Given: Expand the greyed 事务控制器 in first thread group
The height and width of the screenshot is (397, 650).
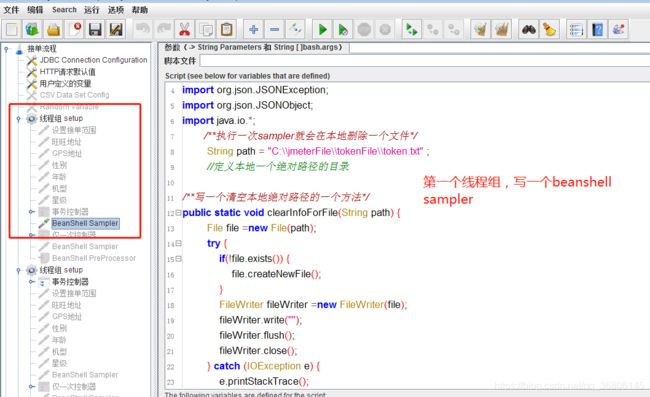Looking at the screenshot, I should click(x=31, y=212).
